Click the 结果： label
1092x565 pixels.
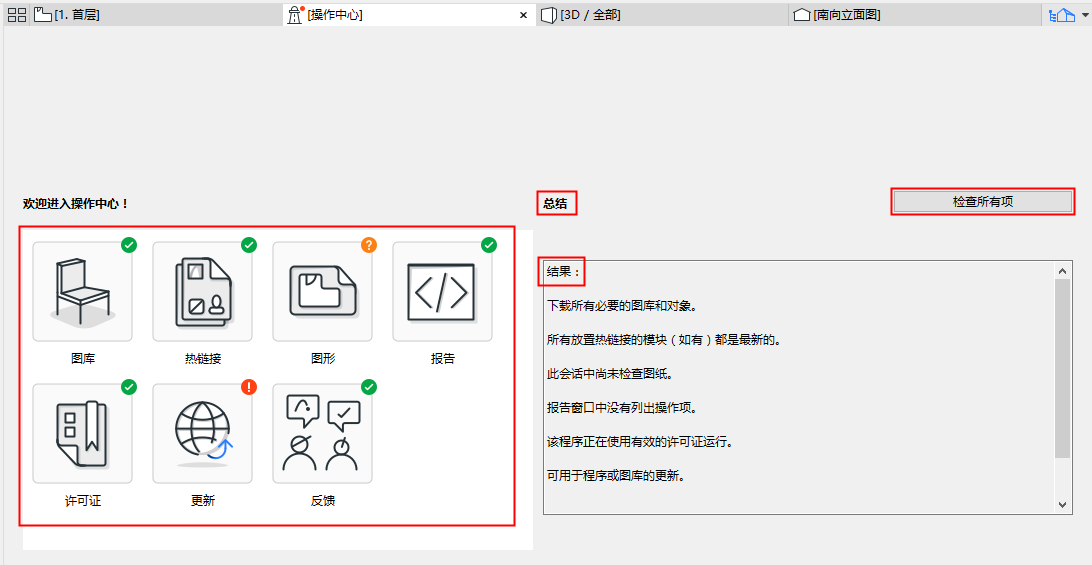(563, 272)
